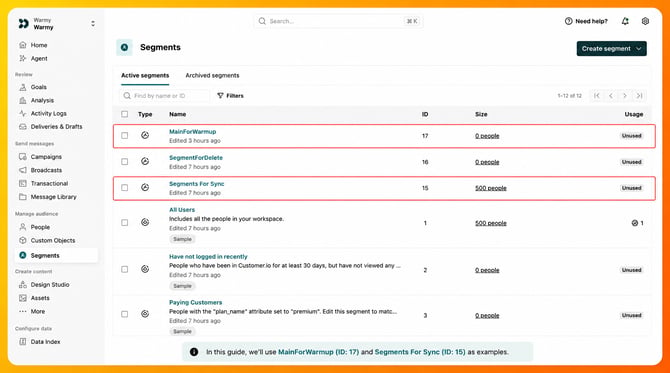This screenshot has width=670, height=373.
Task: Click the Data Index icon
Action: pos(23,342)
